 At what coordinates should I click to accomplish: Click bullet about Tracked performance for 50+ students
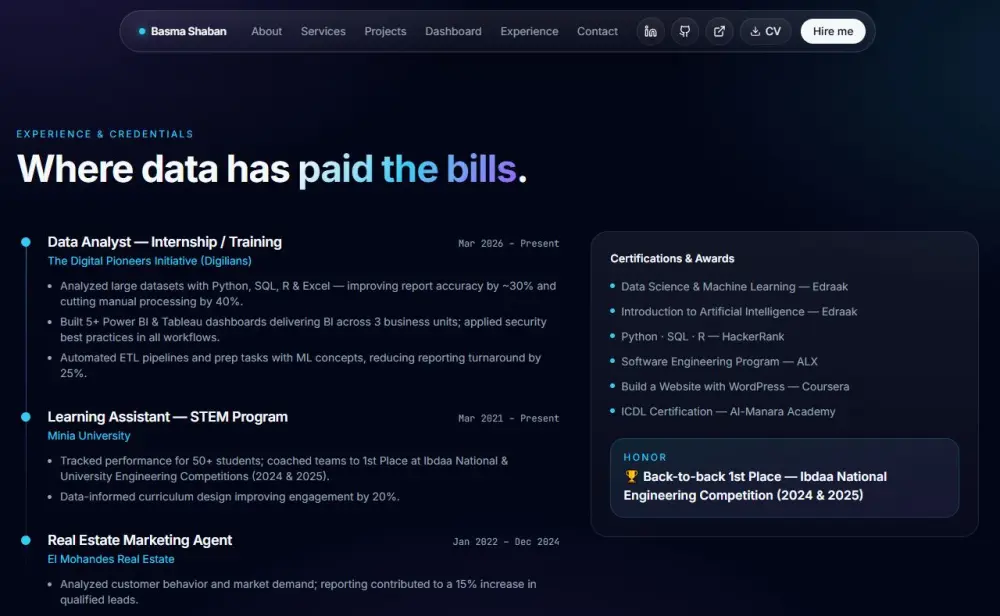[x=284, y=468]
